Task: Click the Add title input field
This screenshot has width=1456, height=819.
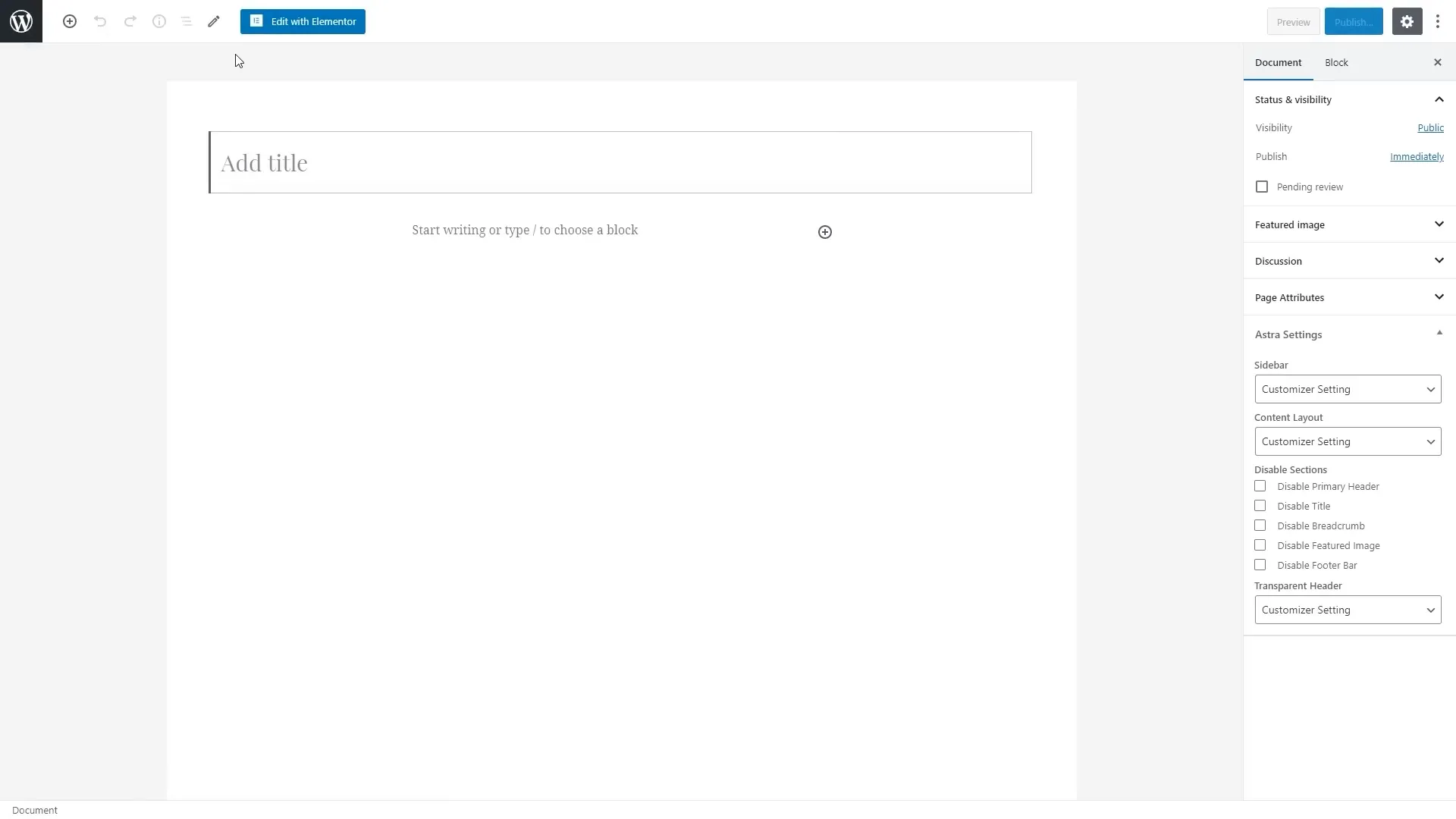Action: coord(620,162)
